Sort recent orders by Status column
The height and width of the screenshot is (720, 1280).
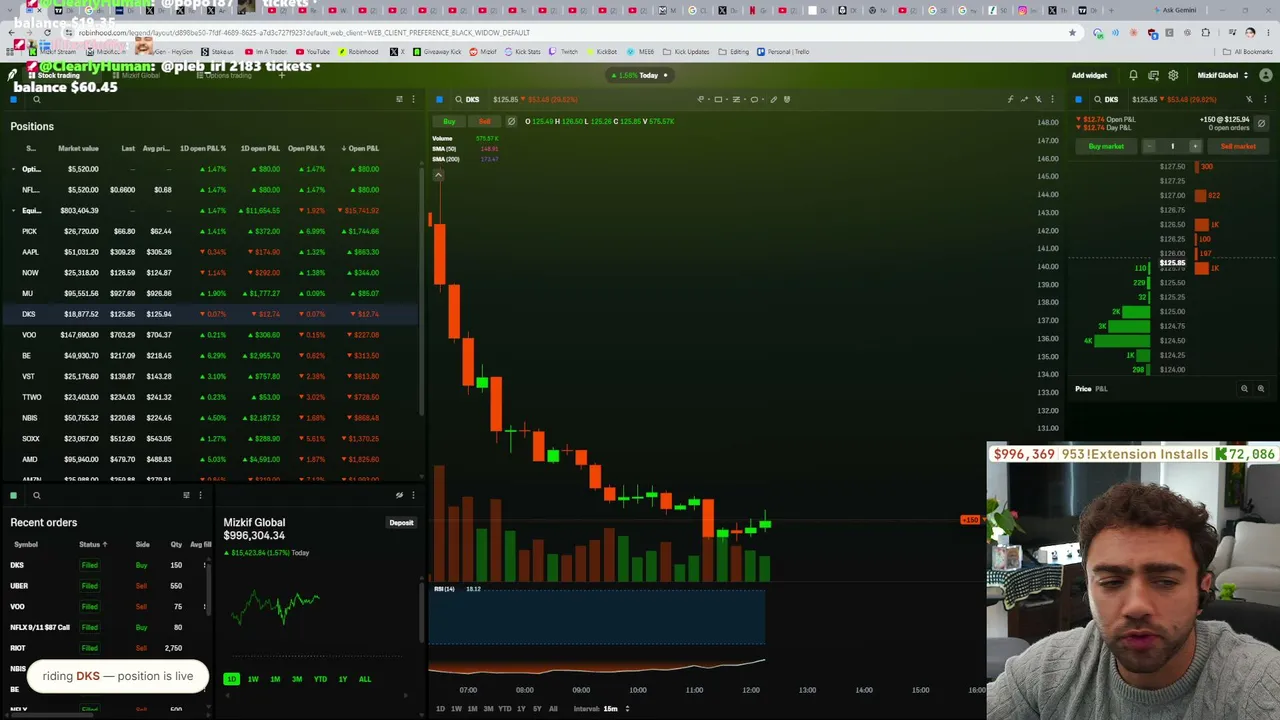click(93, 544)
